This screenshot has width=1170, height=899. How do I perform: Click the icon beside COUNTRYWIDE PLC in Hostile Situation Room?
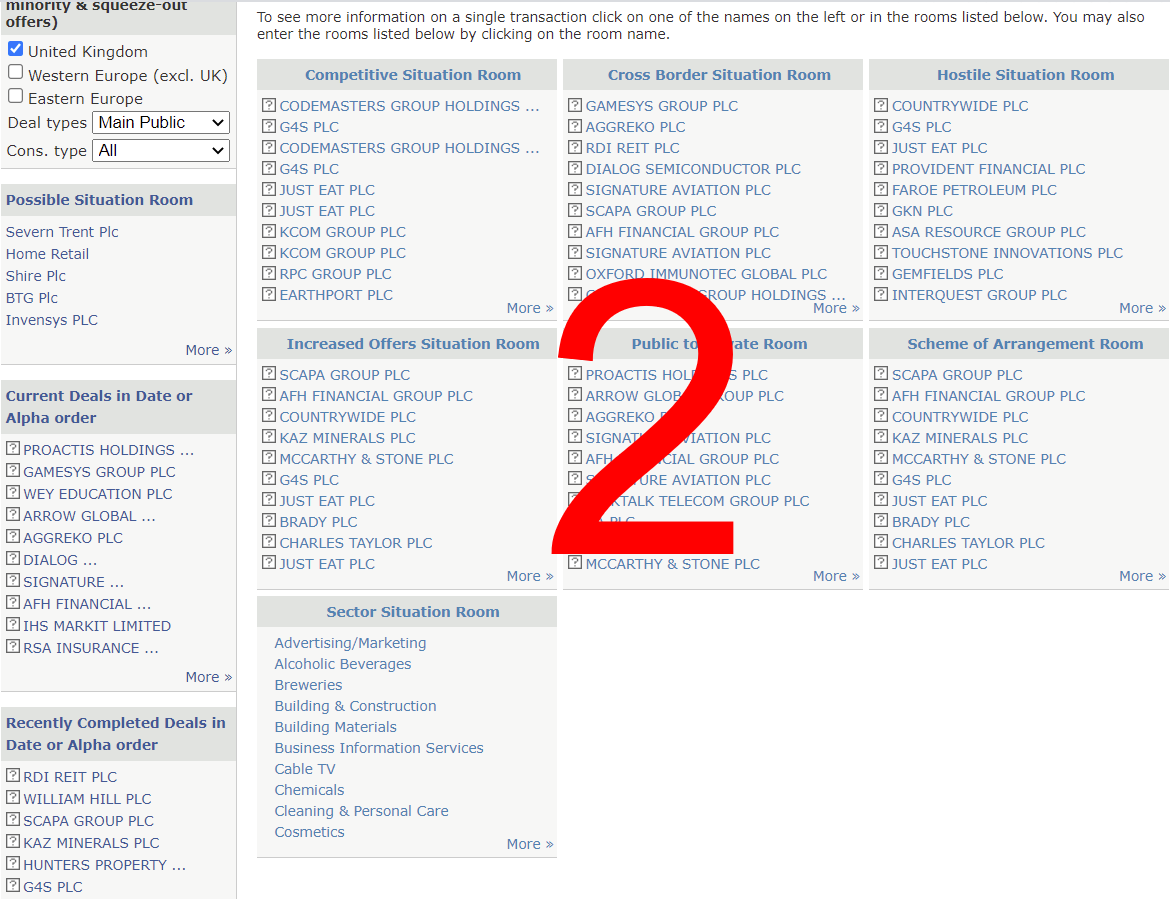point(881,105)
